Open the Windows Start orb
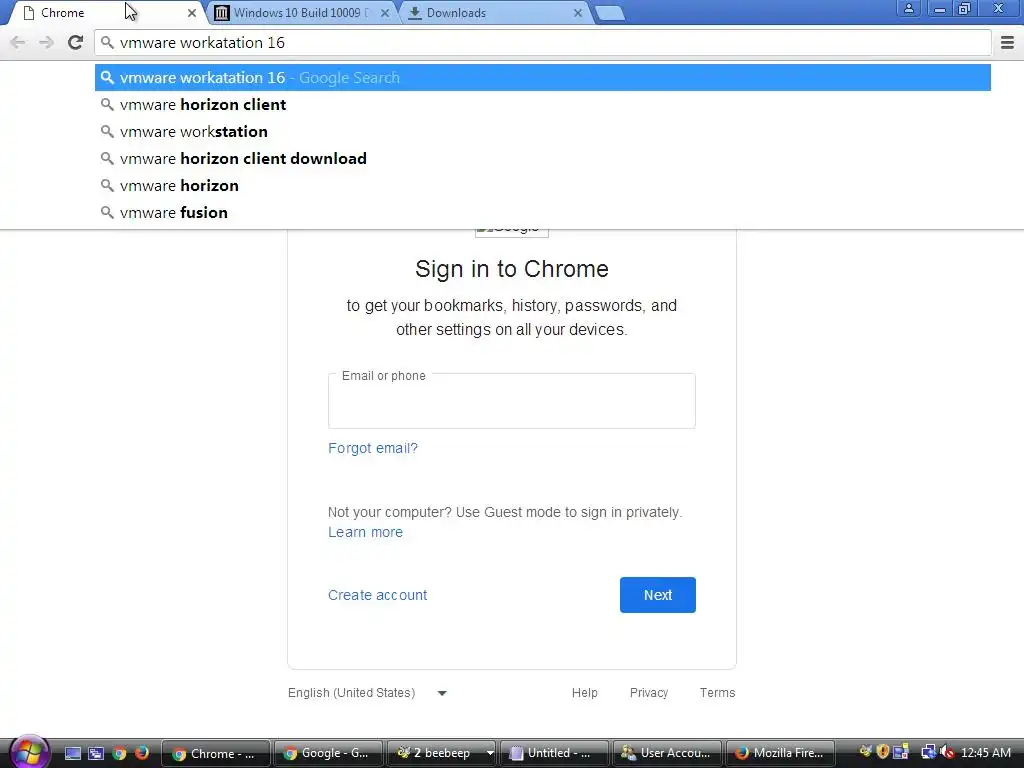This screenshot has width=1024, height=768. [29, 752]
